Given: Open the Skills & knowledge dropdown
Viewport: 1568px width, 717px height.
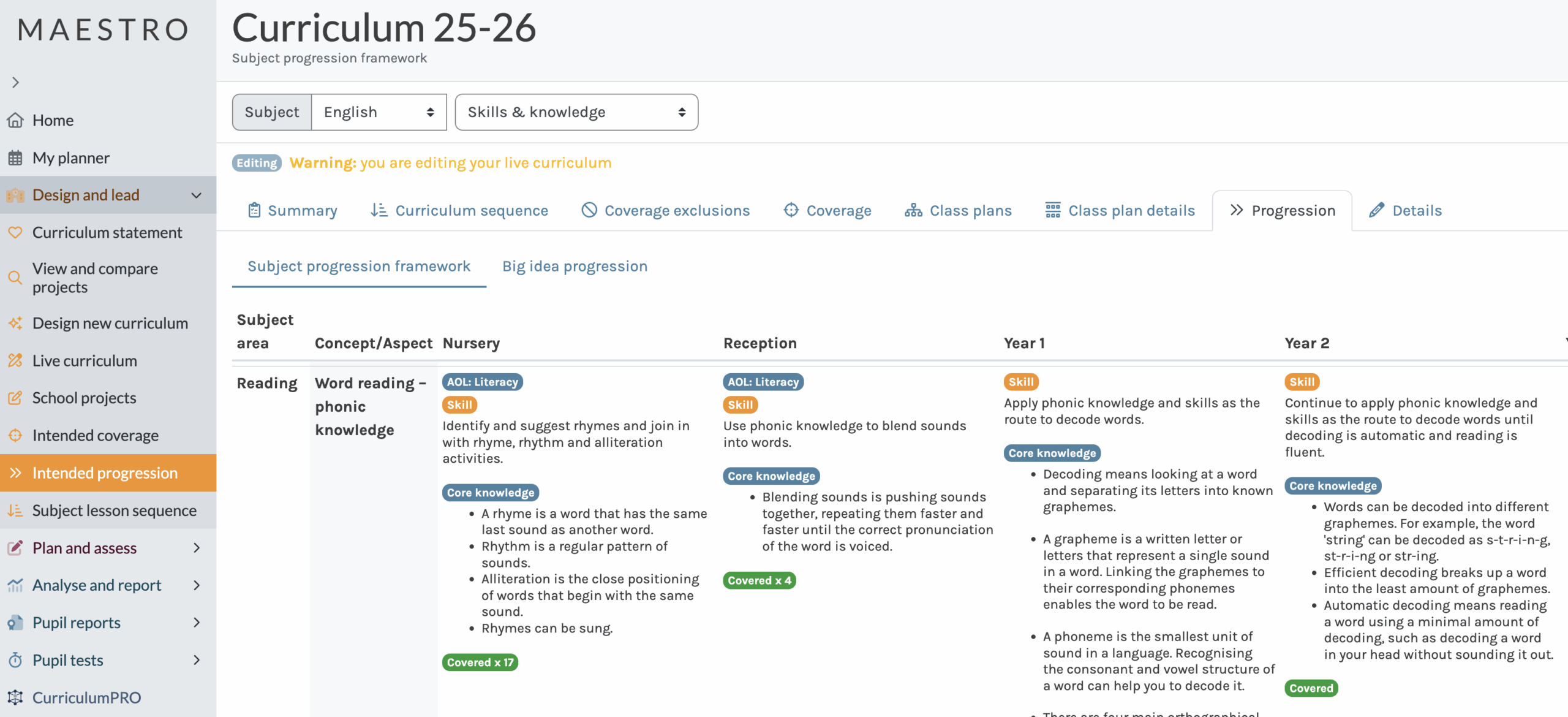Looking at the screenshot, I should coord(576,112).
